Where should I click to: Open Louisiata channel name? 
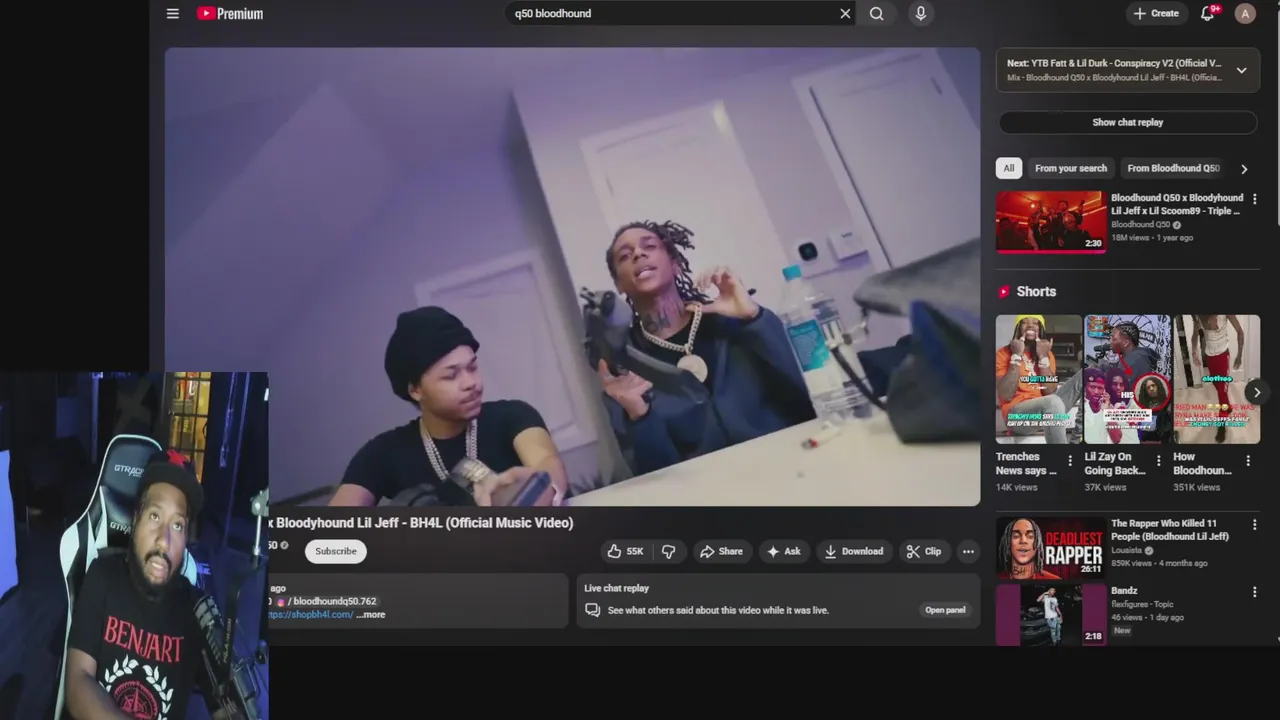(x=1128, y=550)
